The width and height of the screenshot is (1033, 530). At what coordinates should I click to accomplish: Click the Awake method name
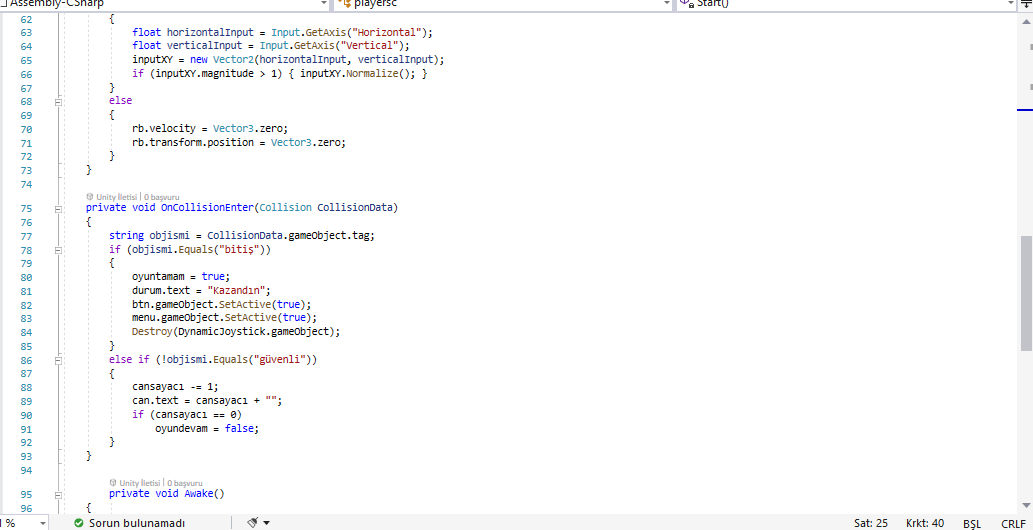tap(198, 493)
